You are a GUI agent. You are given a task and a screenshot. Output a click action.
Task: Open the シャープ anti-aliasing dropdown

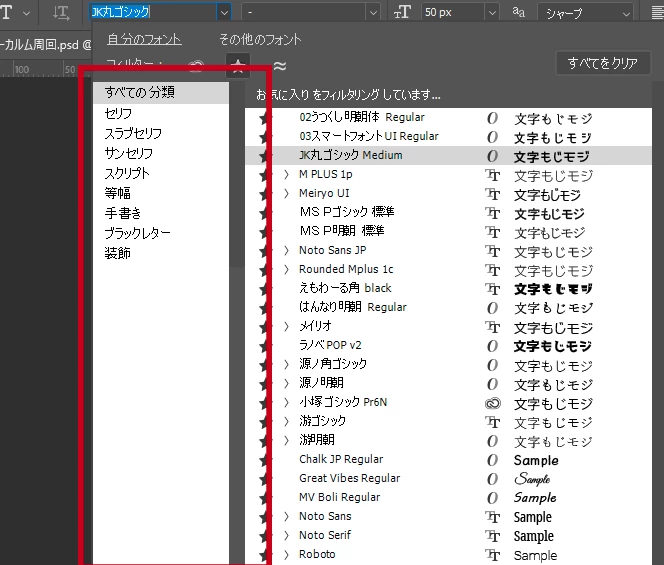pyautogui.click(x=586, y=13)
